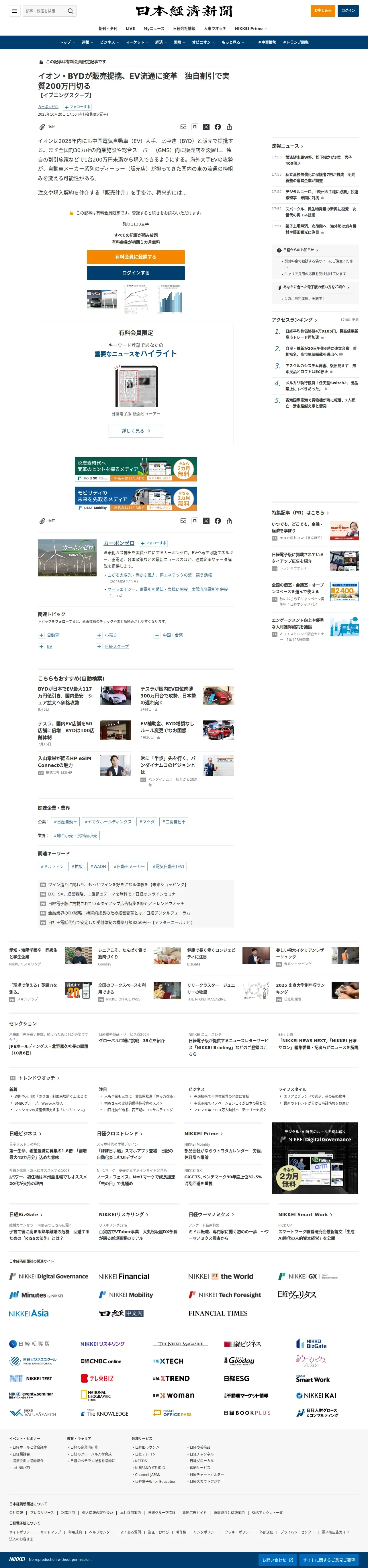Share on X using the icon under the headline
368x1568 pixels.
tap(206, 127)
